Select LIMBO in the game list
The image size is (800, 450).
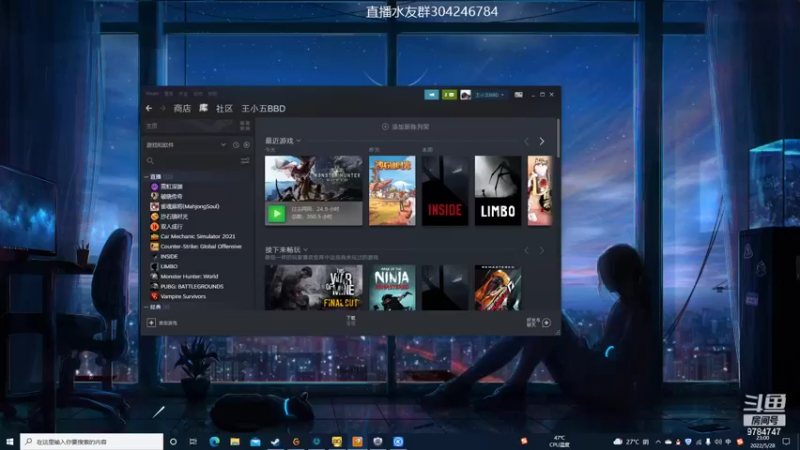click(169, 266)
